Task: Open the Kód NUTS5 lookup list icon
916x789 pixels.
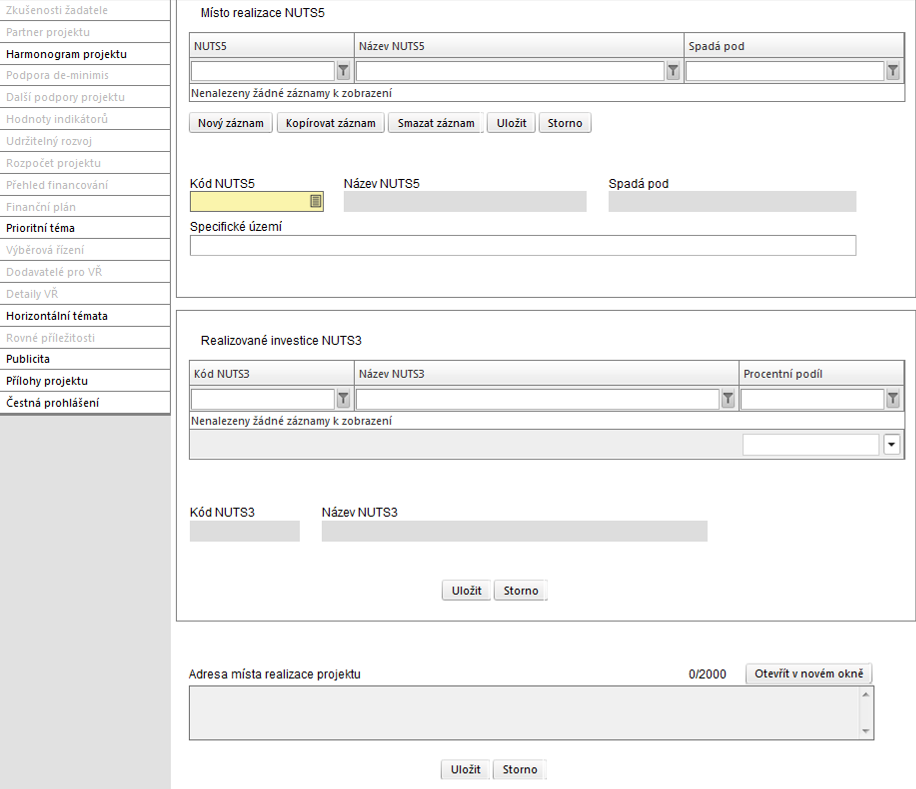Action: pos(315,201)
